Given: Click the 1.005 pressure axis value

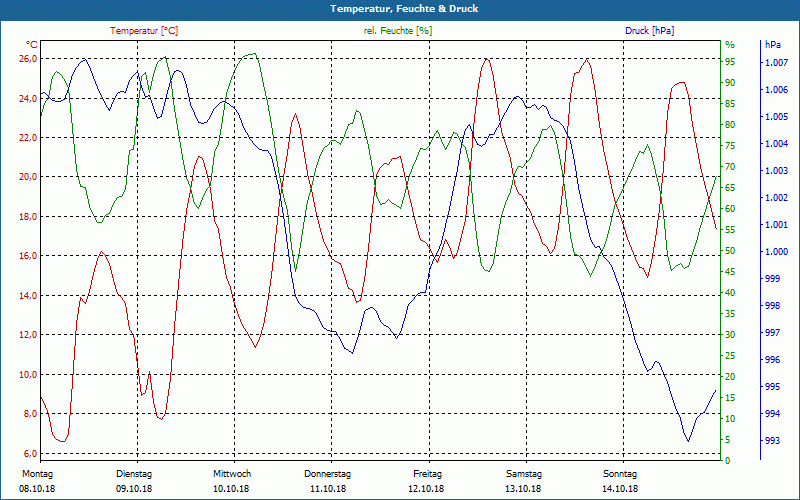Looking at the screenshot, I should [x=776, y=117].
